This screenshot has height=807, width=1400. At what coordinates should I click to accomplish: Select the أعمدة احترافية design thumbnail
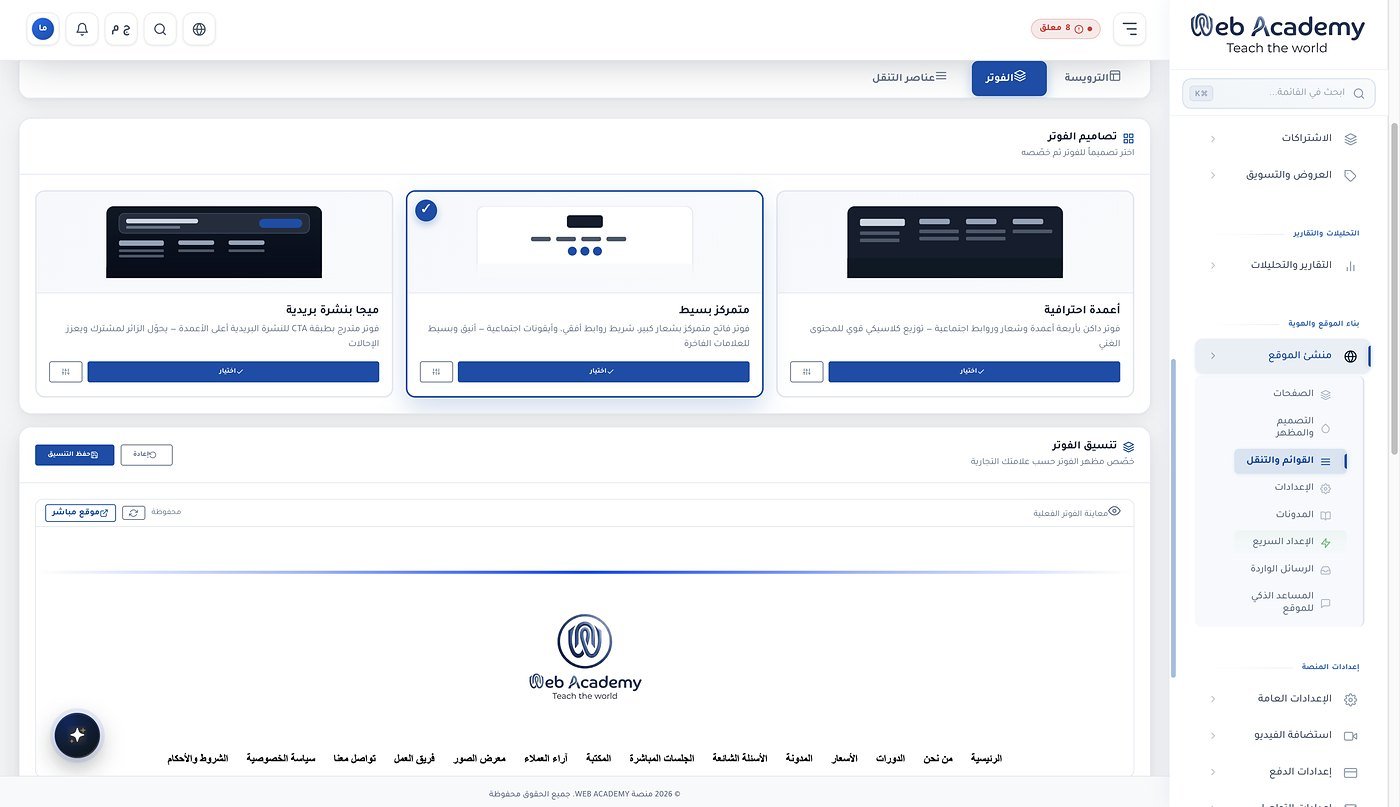click(x=955, y=242)
